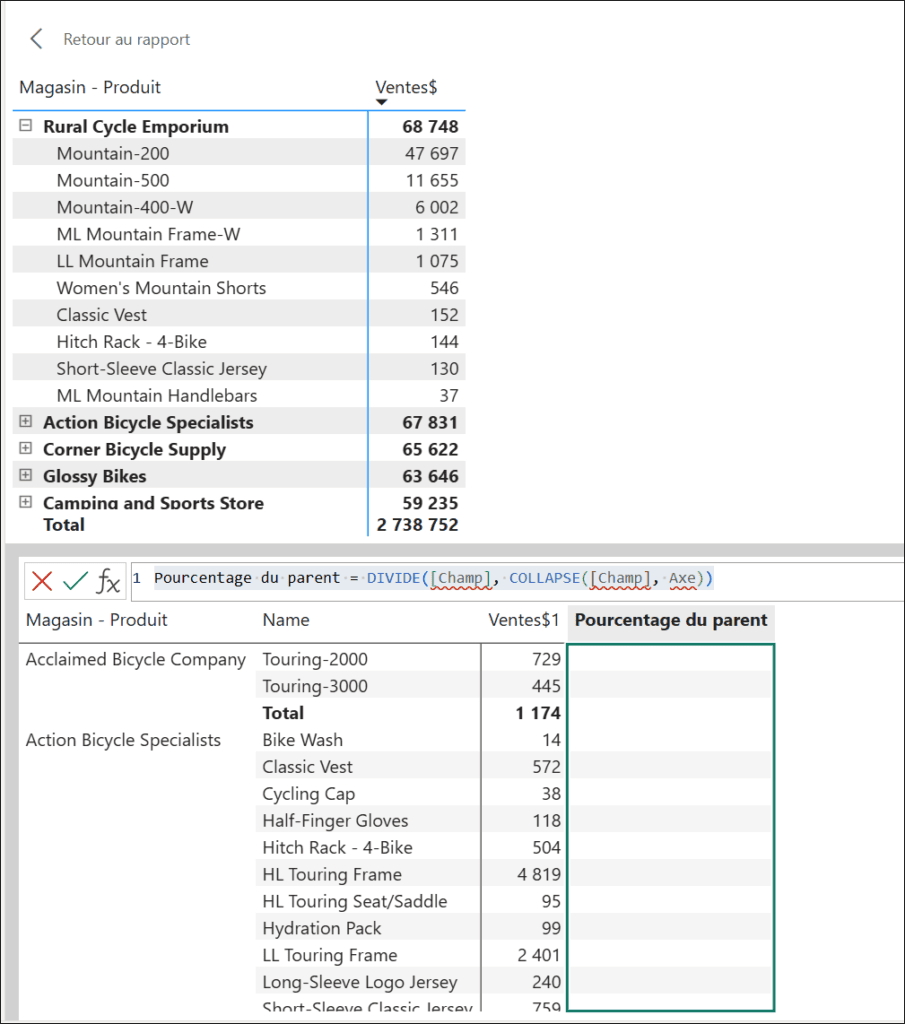Collapse the Rural Cycle Emporium group
This screenshot has width=905, height=1024.
pos(24,126)
